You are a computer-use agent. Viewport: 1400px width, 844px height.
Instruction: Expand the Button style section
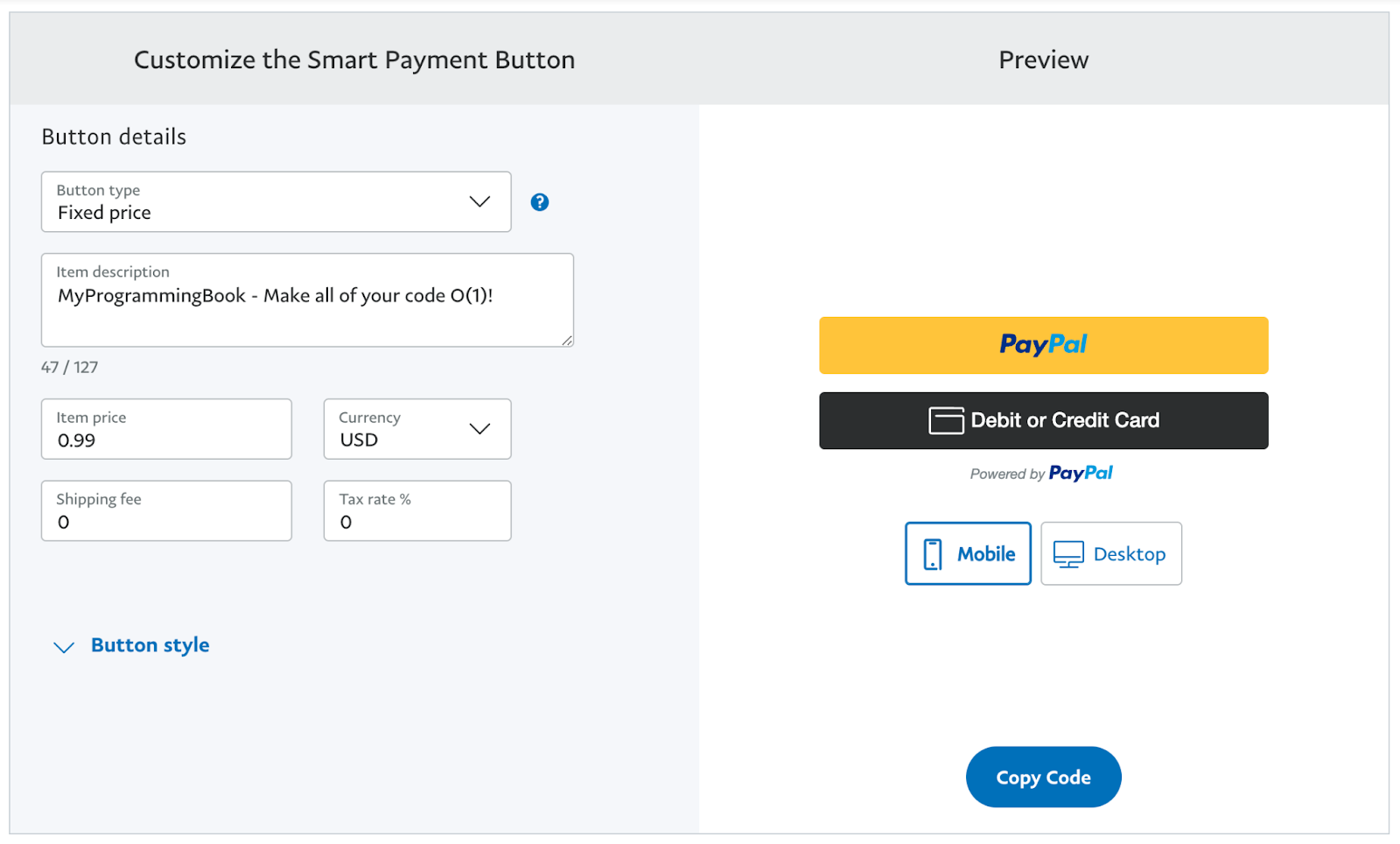click(x=150, y=645)
